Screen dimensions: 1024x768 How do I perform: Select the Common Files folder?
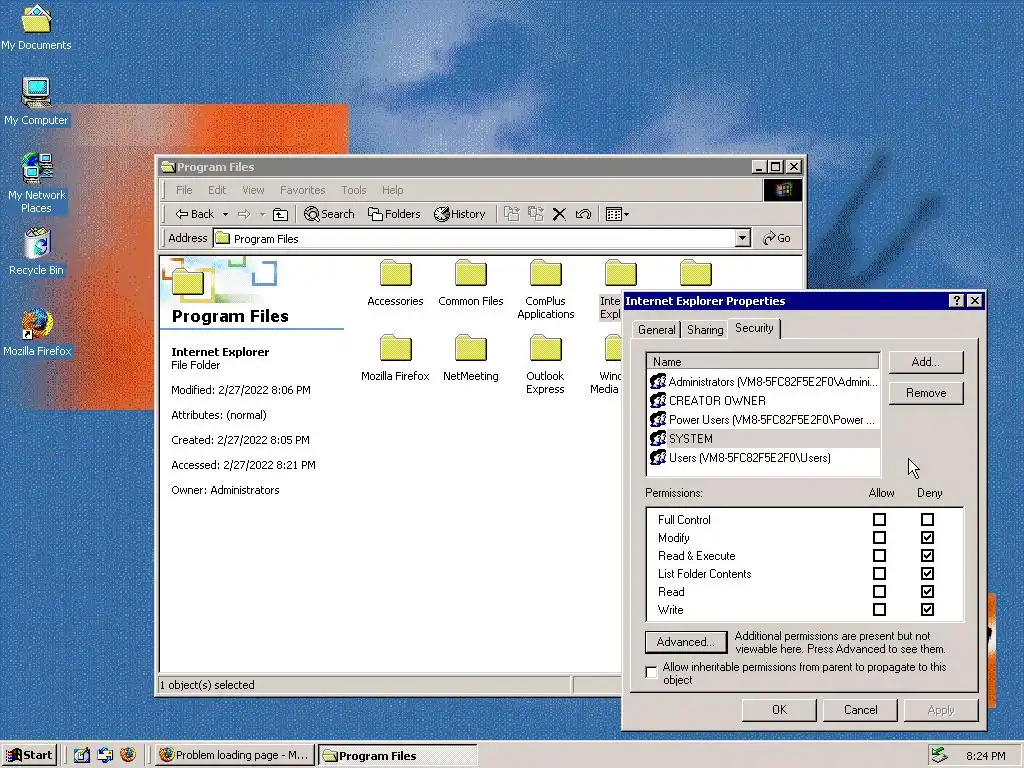(x=471, y=283)
